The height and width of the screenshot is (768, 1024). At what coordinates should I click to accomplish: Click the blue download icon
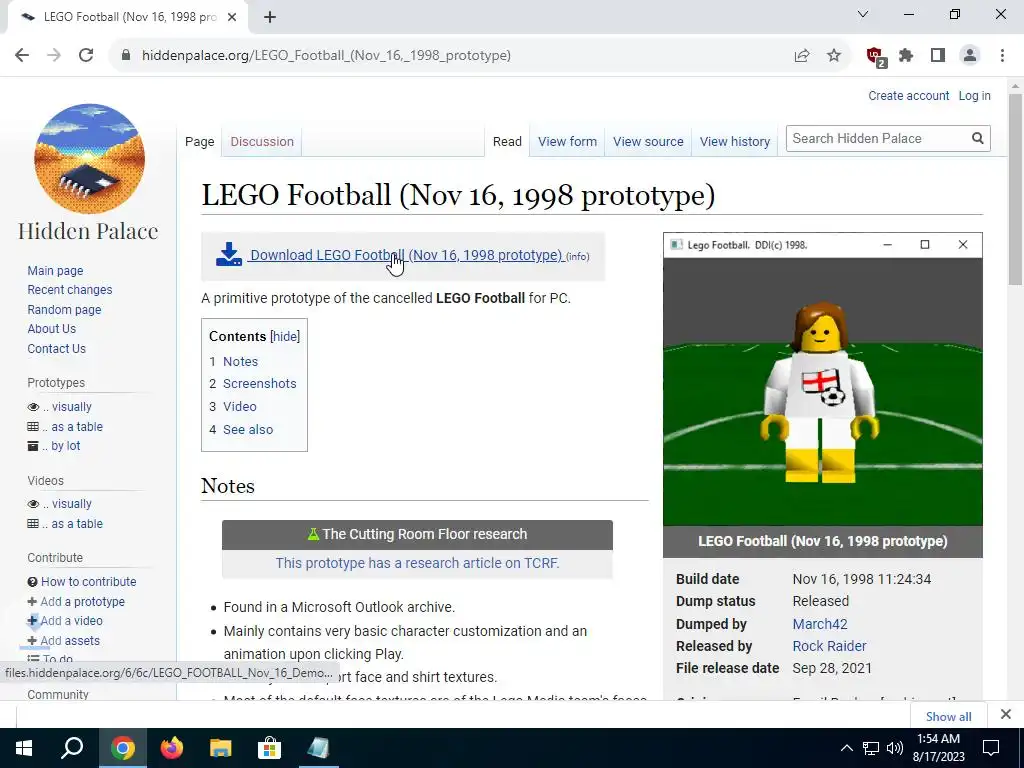click(229, 255)
